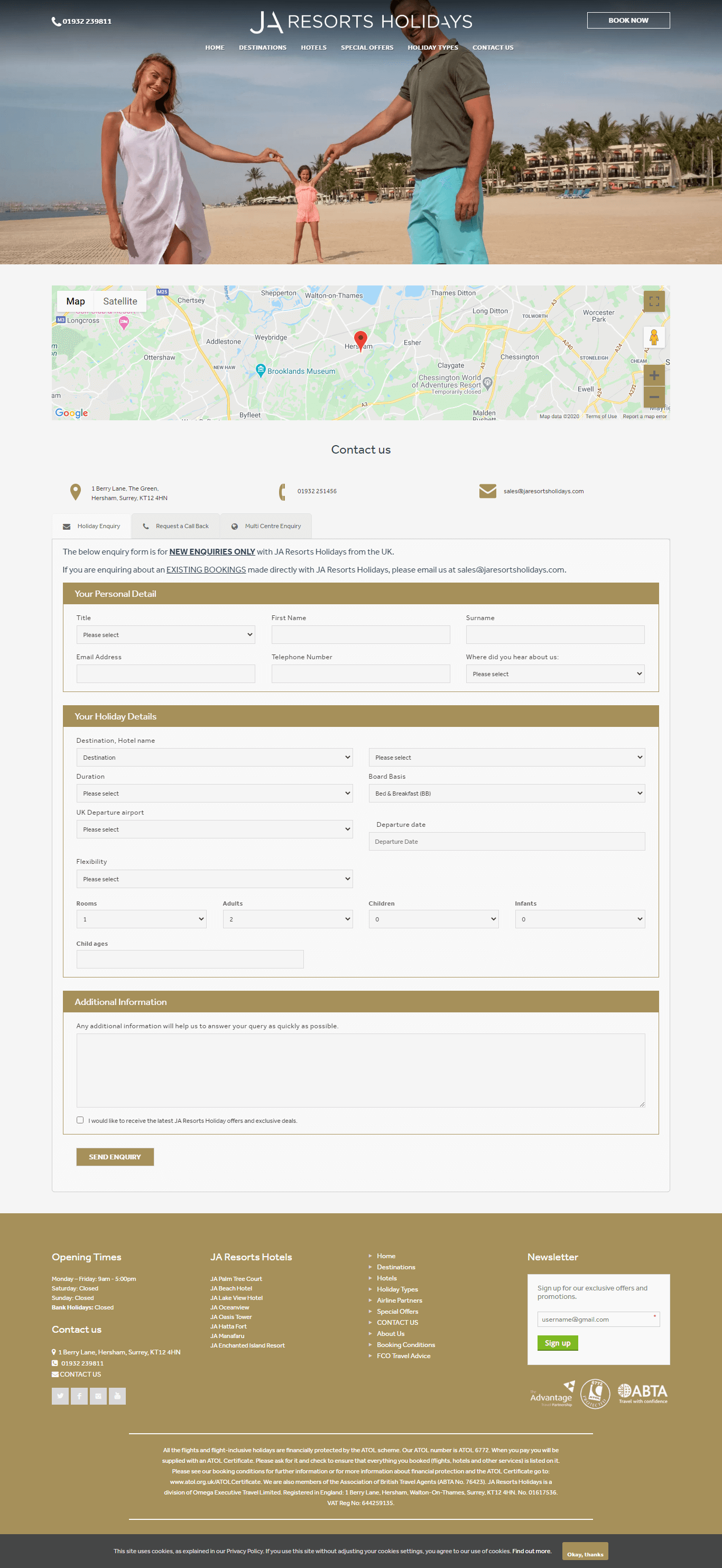Click the gold envelope email icon
The height and width of the screenshot is (1568, 722).
click(488, 491)
